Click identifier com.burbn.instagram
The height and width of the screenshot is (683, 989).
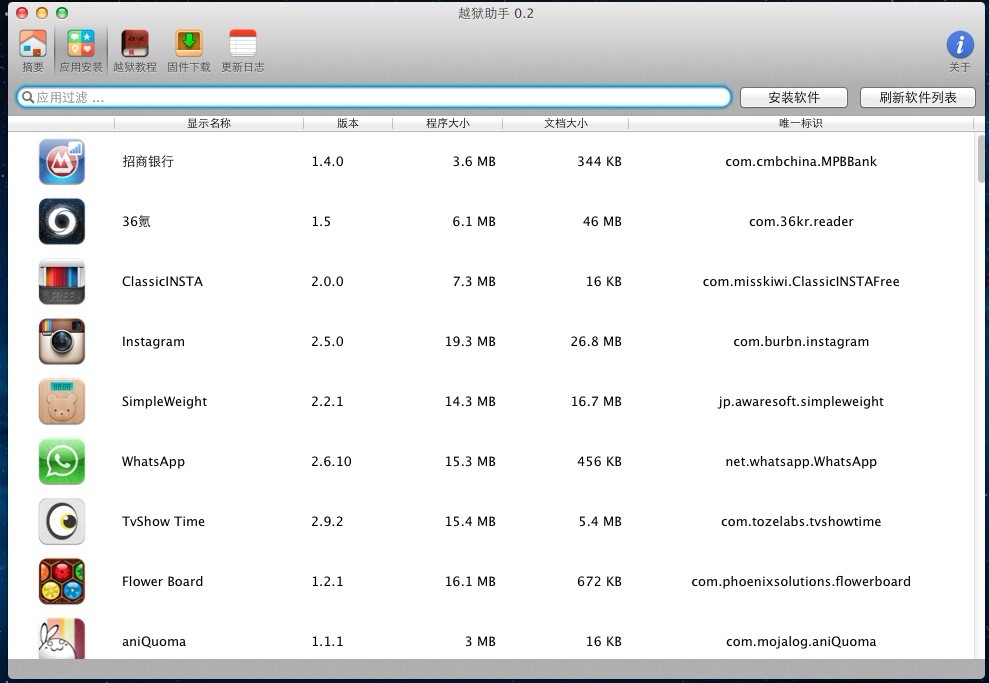point(801,342)
